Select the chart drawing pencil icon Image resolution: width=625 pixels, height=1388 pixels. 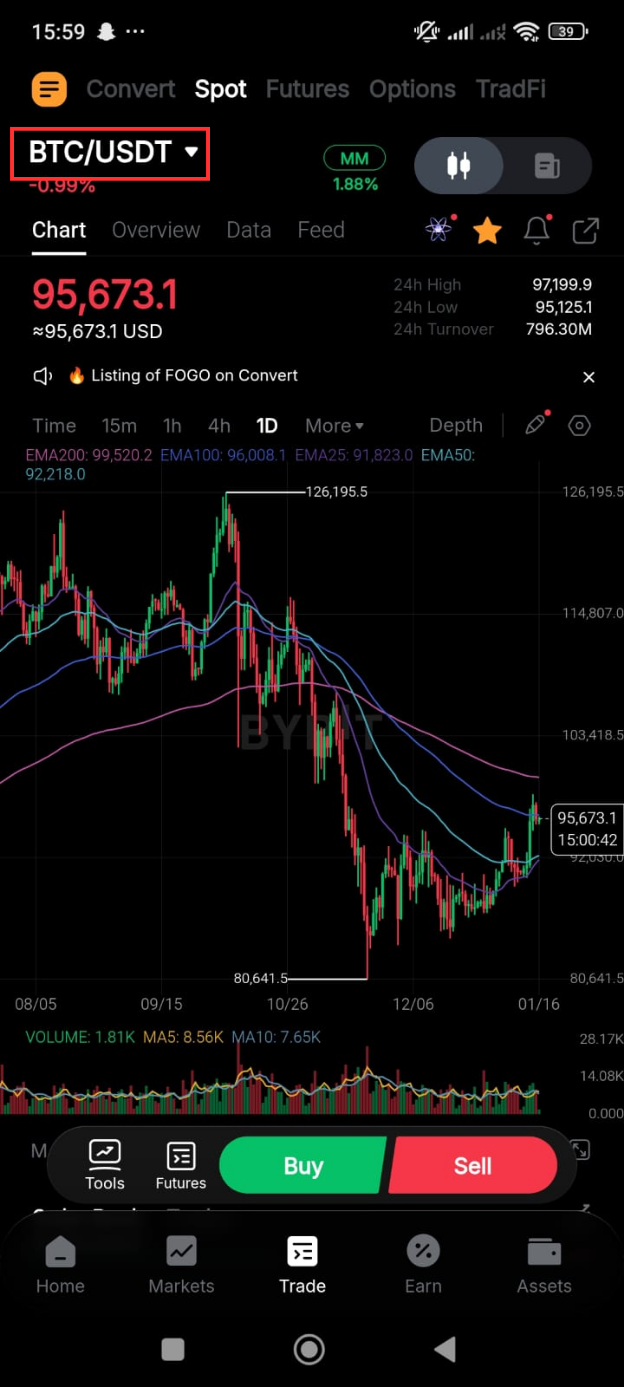pos(536,425)
